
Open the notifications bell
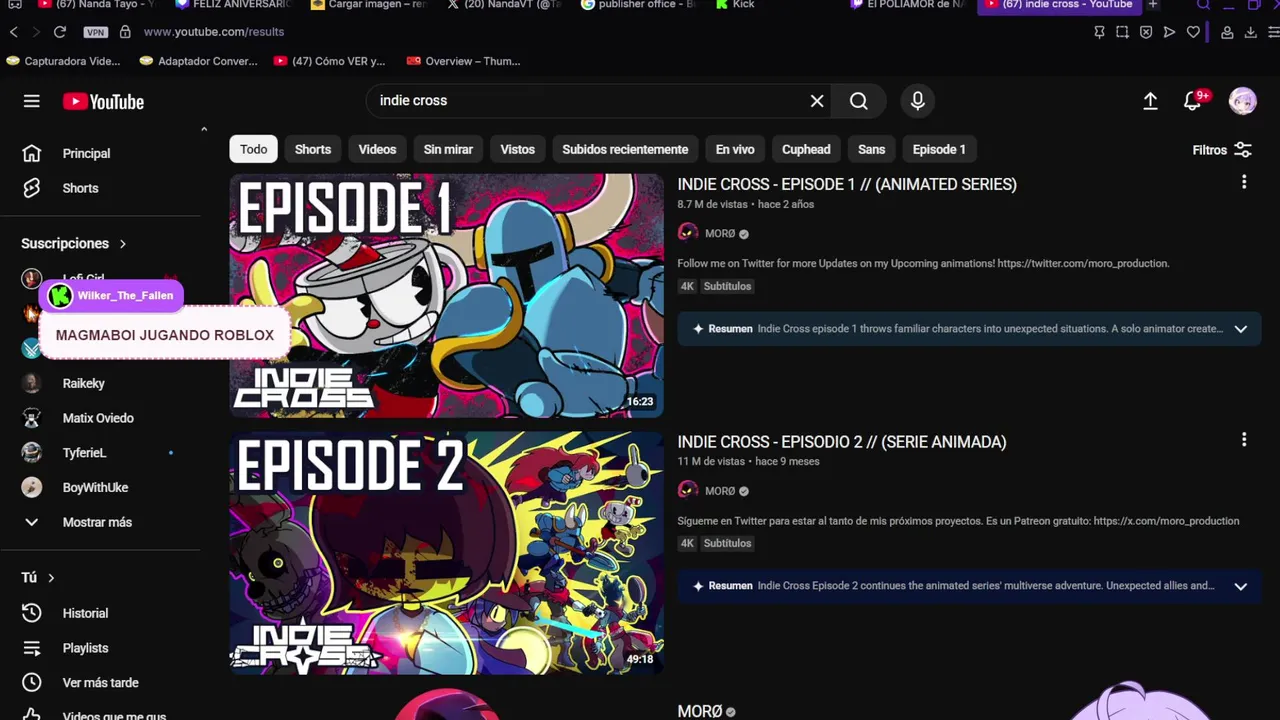coord(1193,101)
